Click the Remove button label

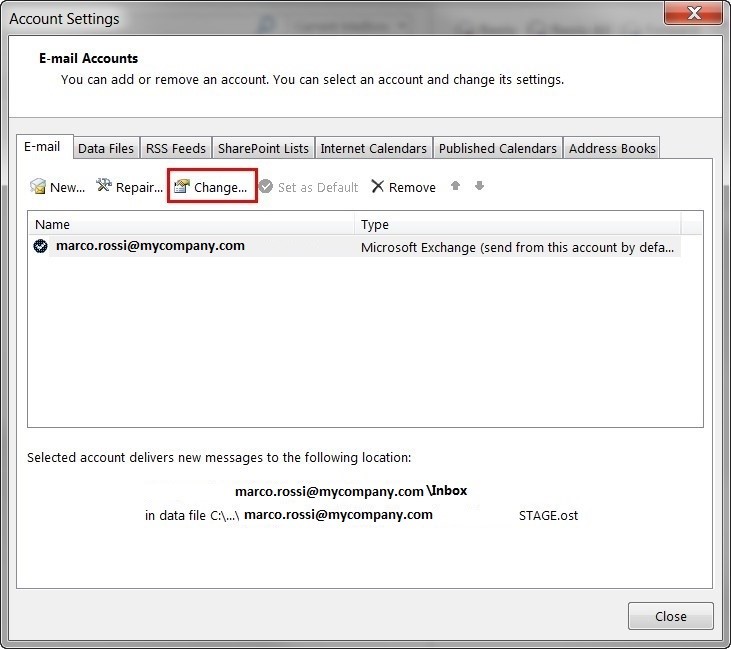[x=412, y=187]
